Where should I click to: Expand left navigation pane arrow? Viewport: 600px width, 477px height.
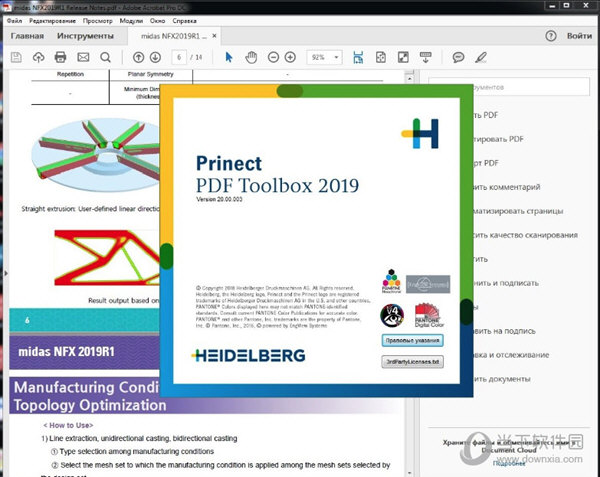pos(5,273)
